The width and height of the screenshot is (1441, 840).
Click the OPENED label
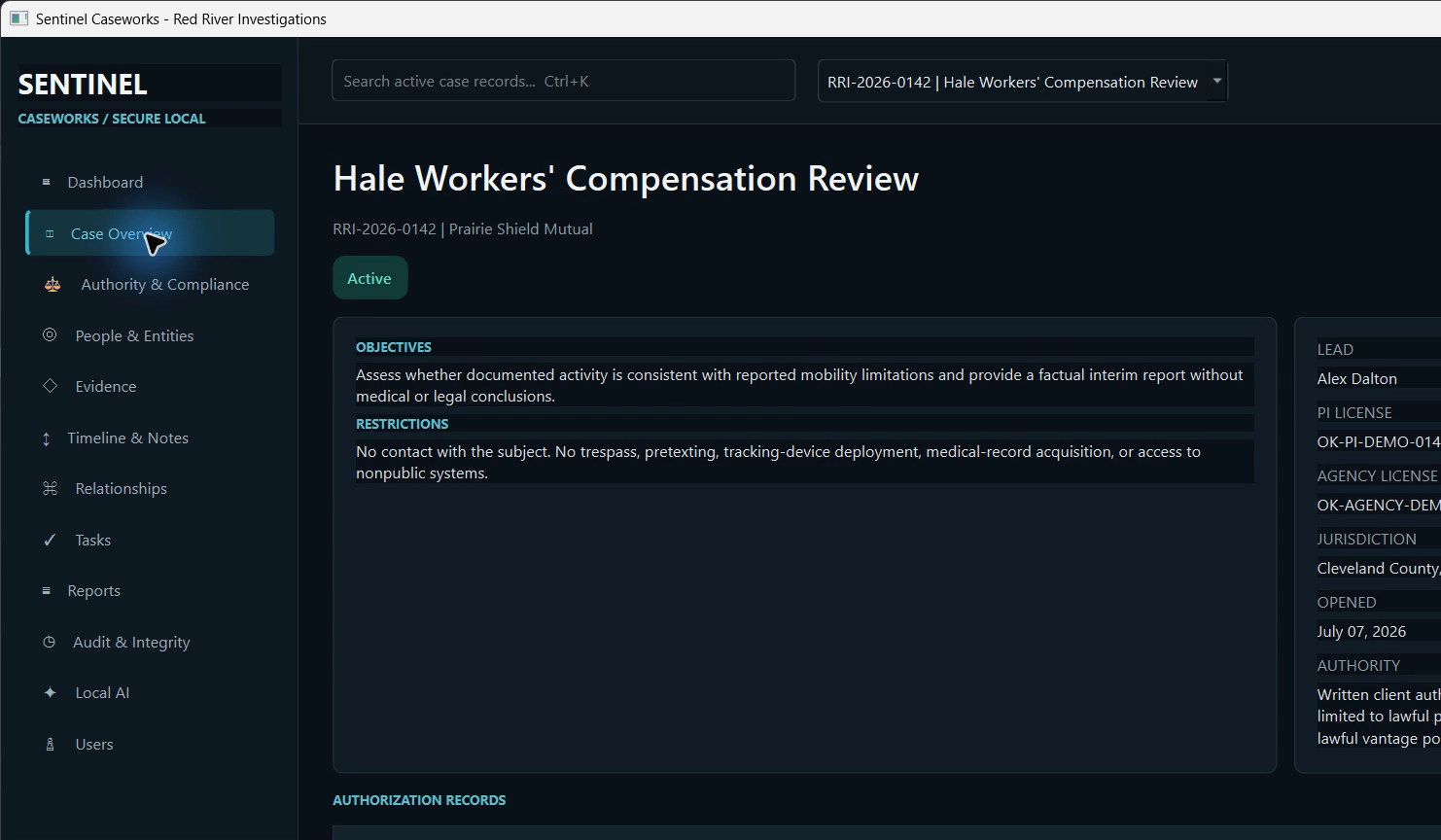click(x=1347, y=602)
